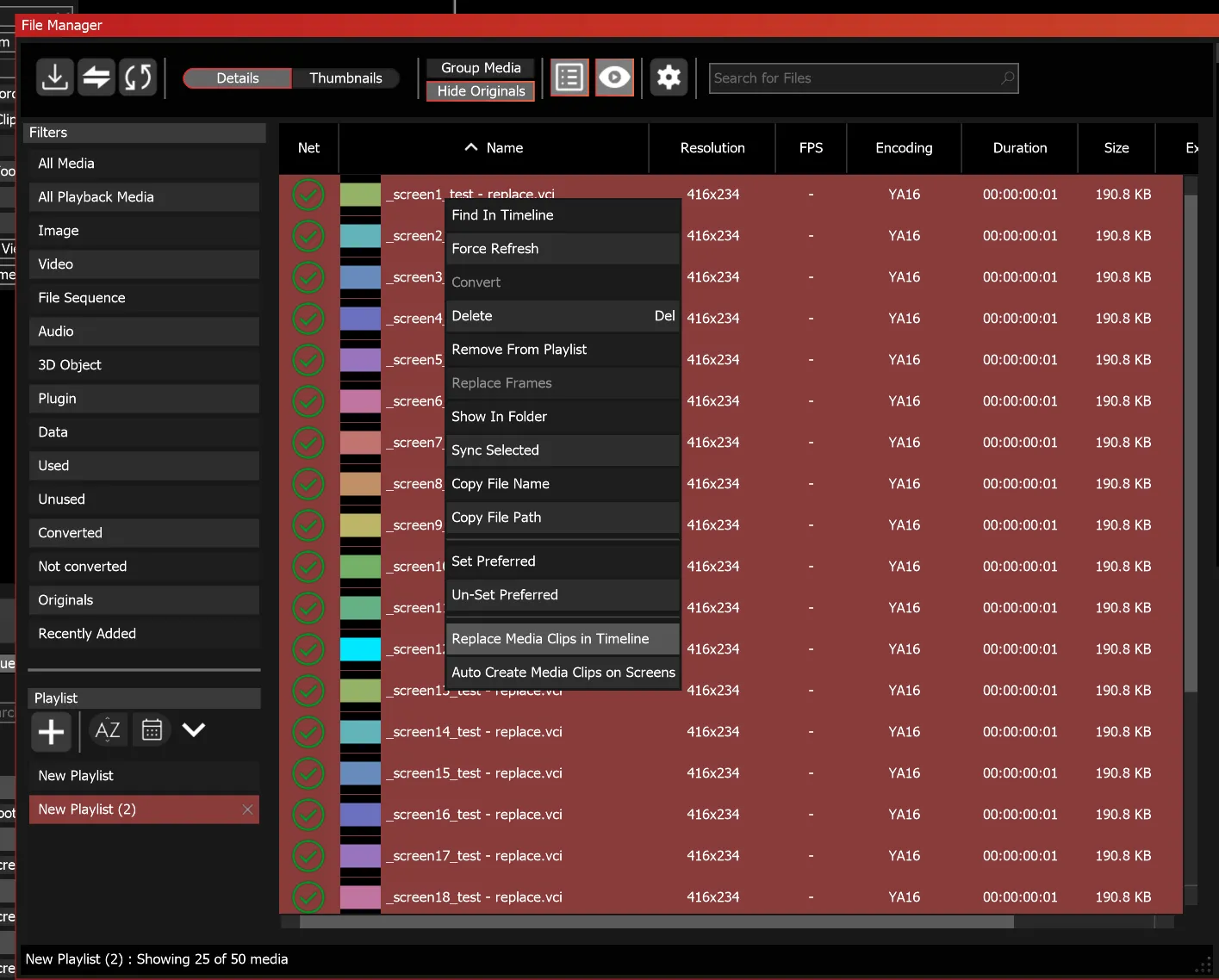Viewport: 1219px width, 980px height.
Task: Switch to Thumbnails view
Action: point(345,78)
